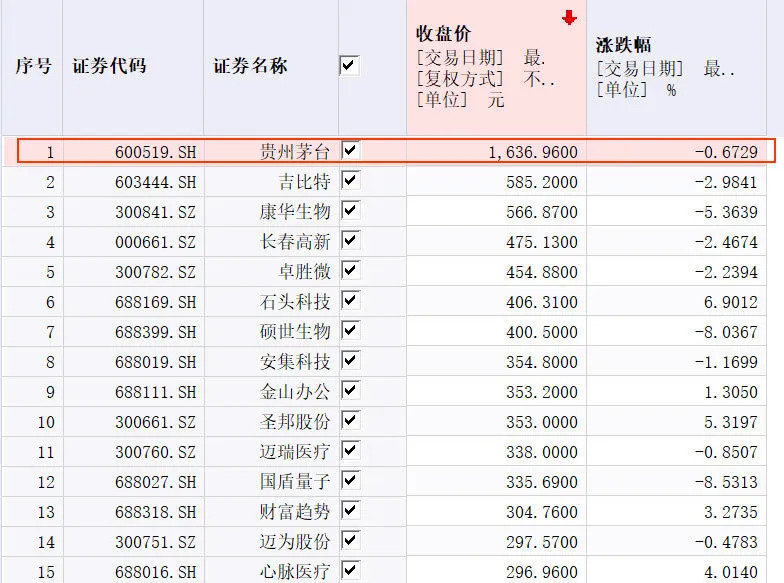Click the stock name 贵州茅台

(295, 152)
